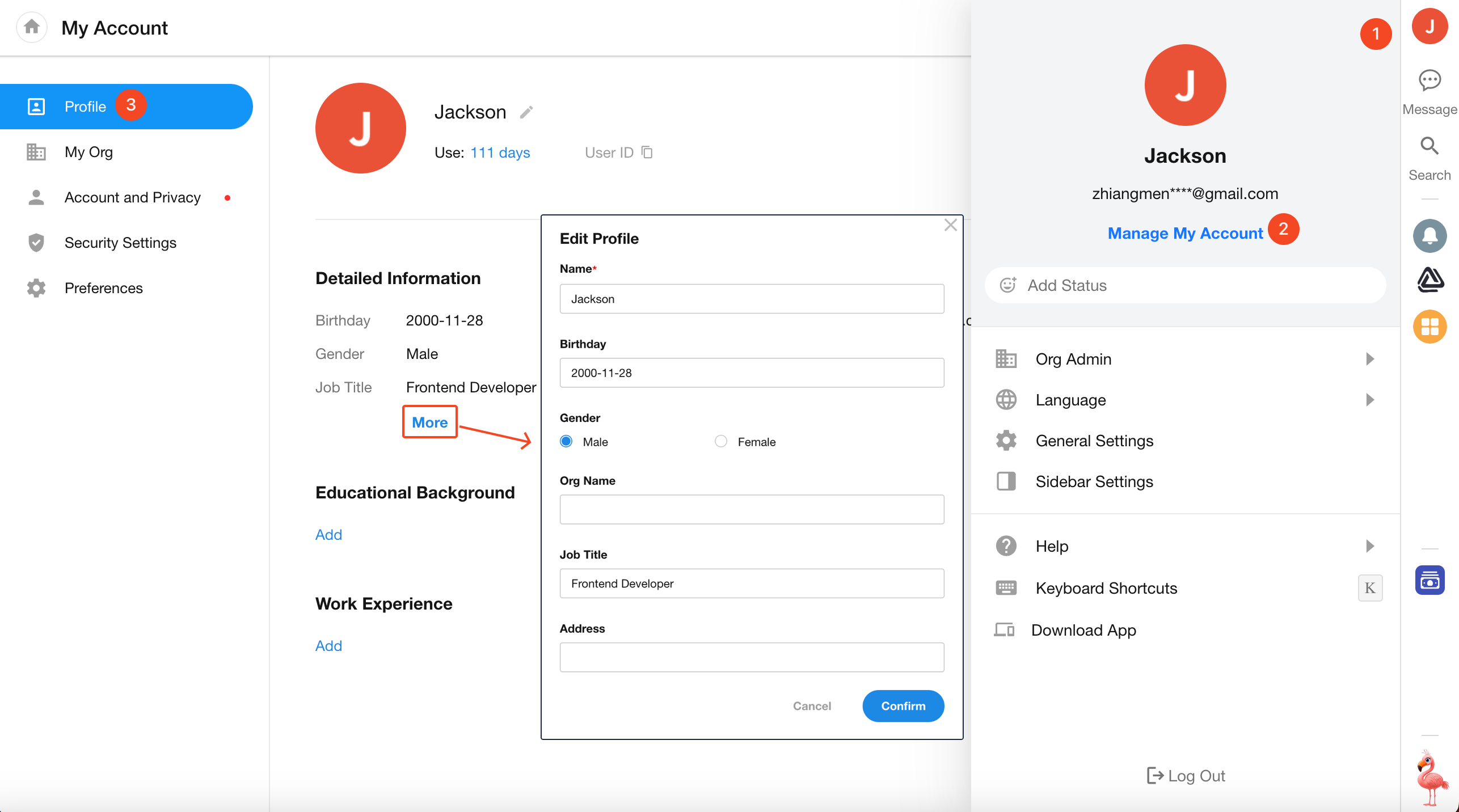
Task: Click the pencil edit icon next to Jackson
Action: point(526,112)
